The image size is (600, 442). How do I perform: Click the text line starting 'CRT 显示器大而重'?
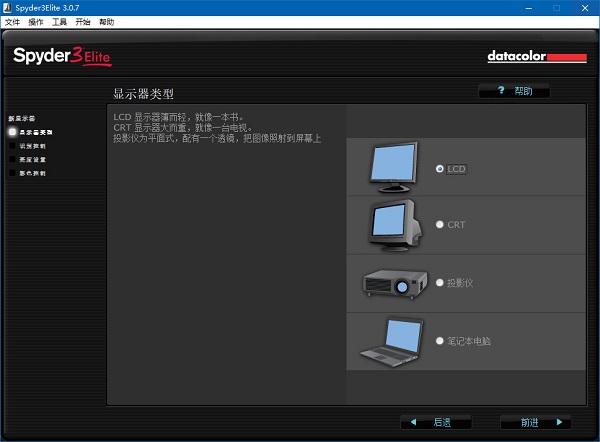coord(183,128)
